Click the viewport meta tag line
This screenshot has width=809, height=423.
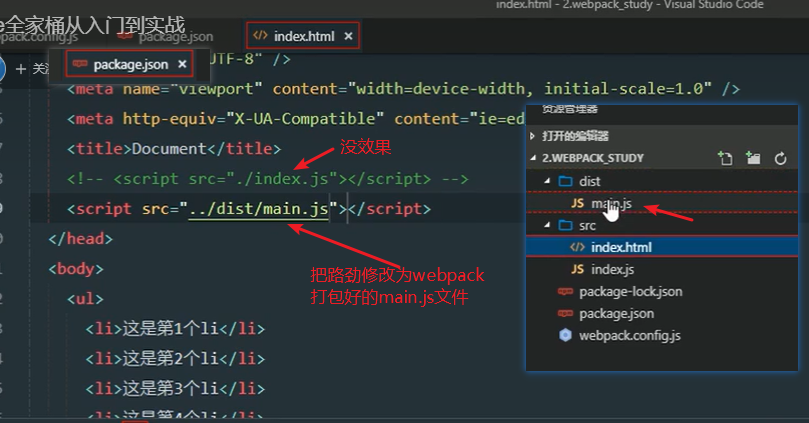pyautogui.click(x=403, y=89)
